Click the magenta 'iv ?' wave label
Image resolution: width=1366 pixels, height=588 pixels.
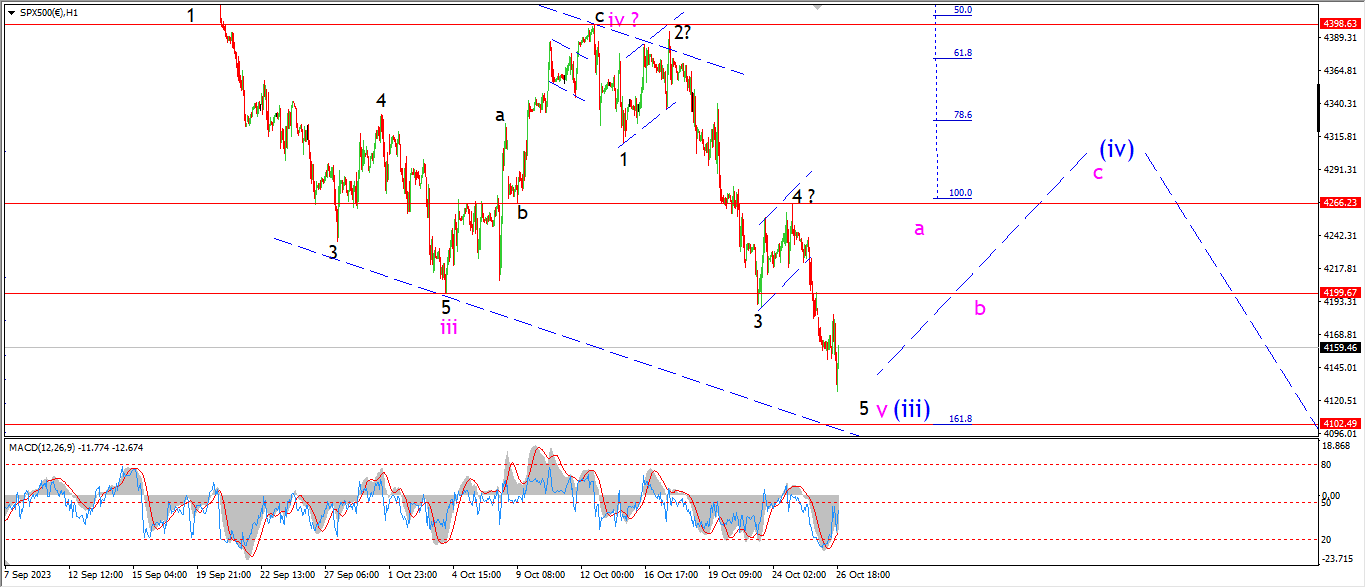(x=624, y=19)
